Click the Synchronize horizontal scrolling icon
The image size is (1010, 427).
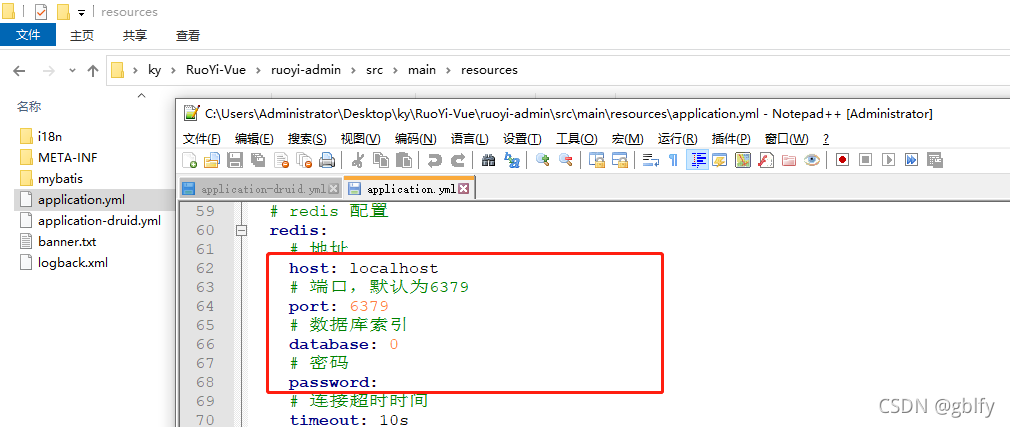point(620,160)
